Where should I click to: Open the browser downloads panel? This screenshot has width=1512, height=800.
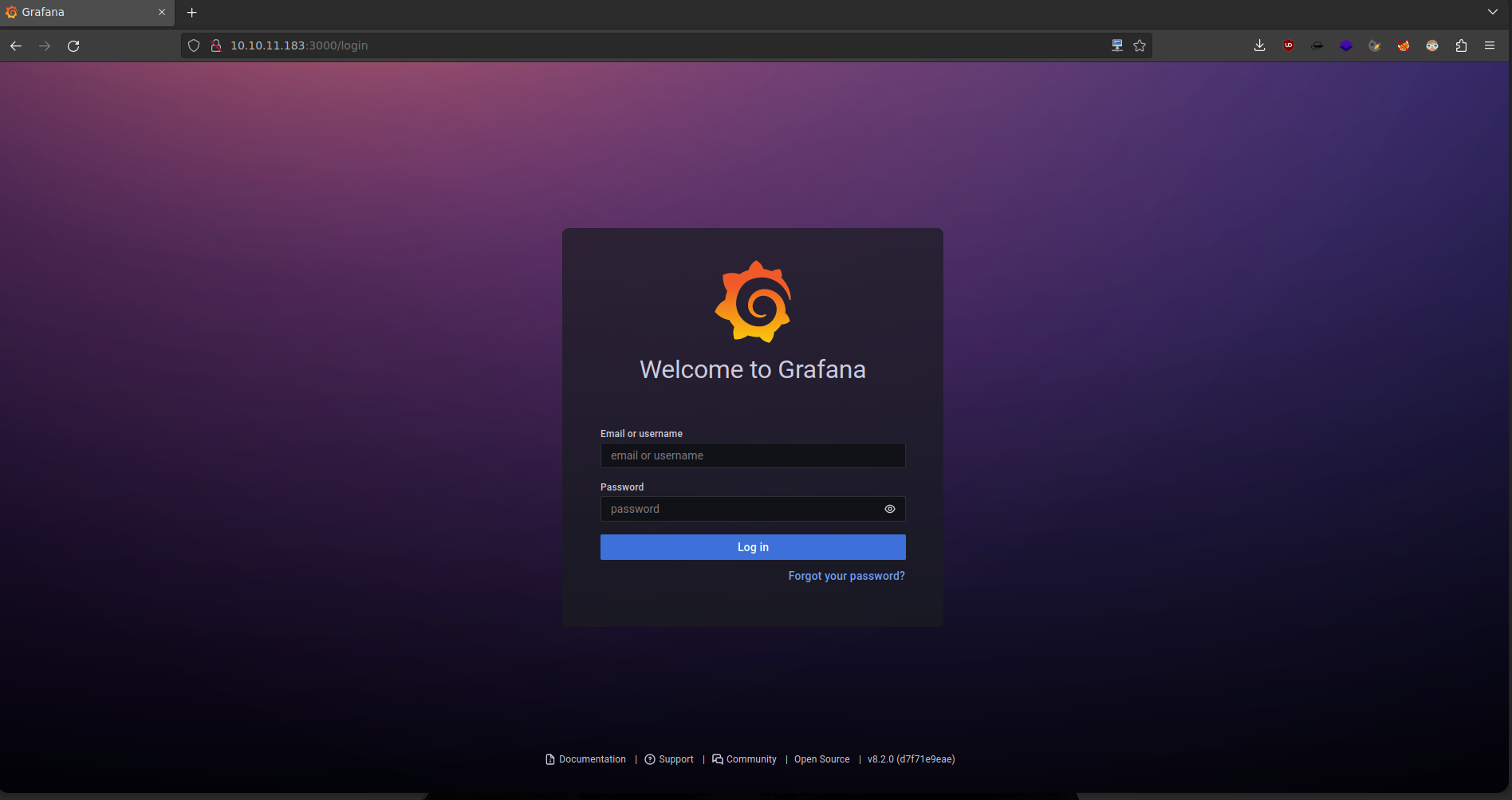pyautogui.click(x=1260, y=45)
